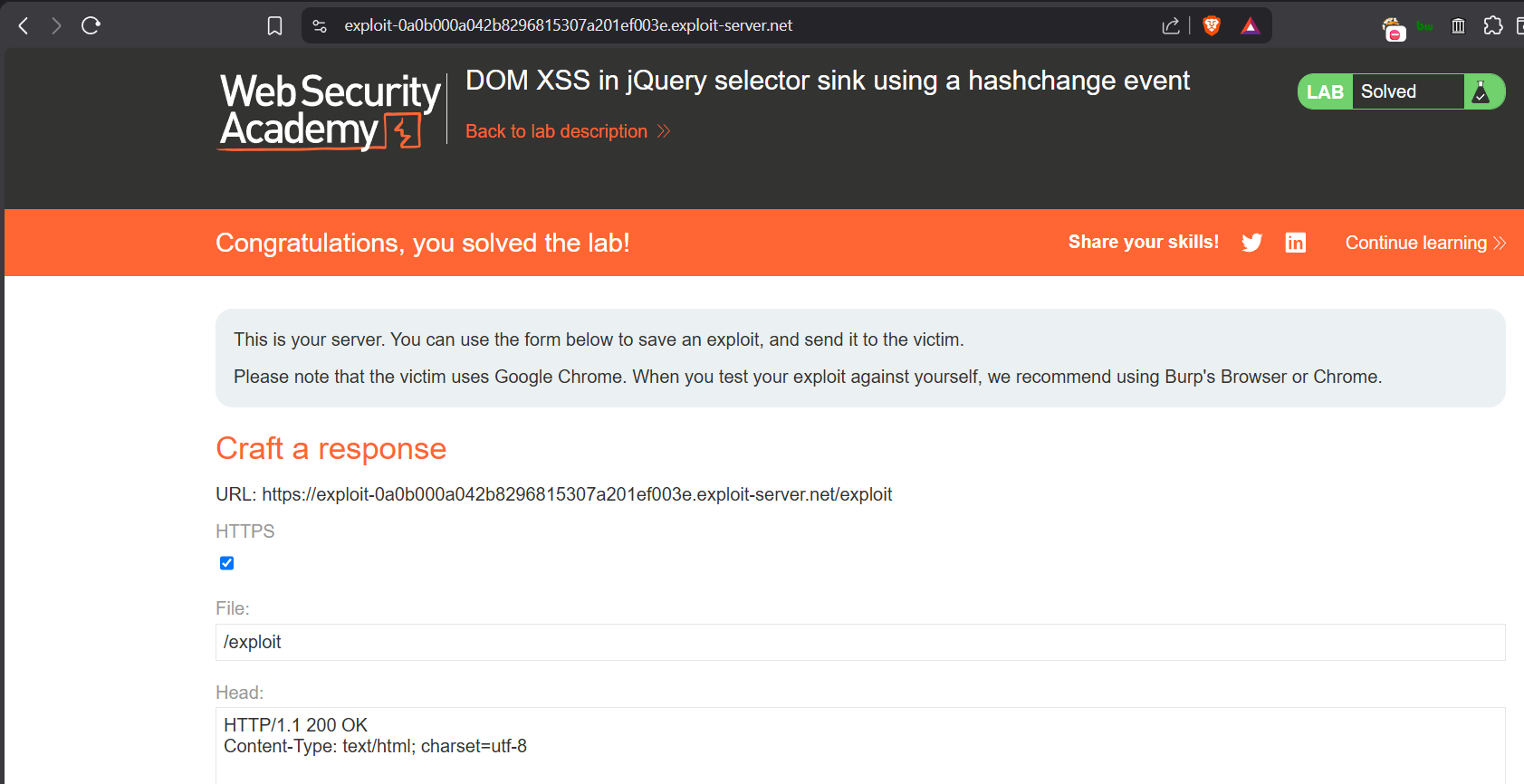Share on Twitter via bird icon

(1252, 243)
